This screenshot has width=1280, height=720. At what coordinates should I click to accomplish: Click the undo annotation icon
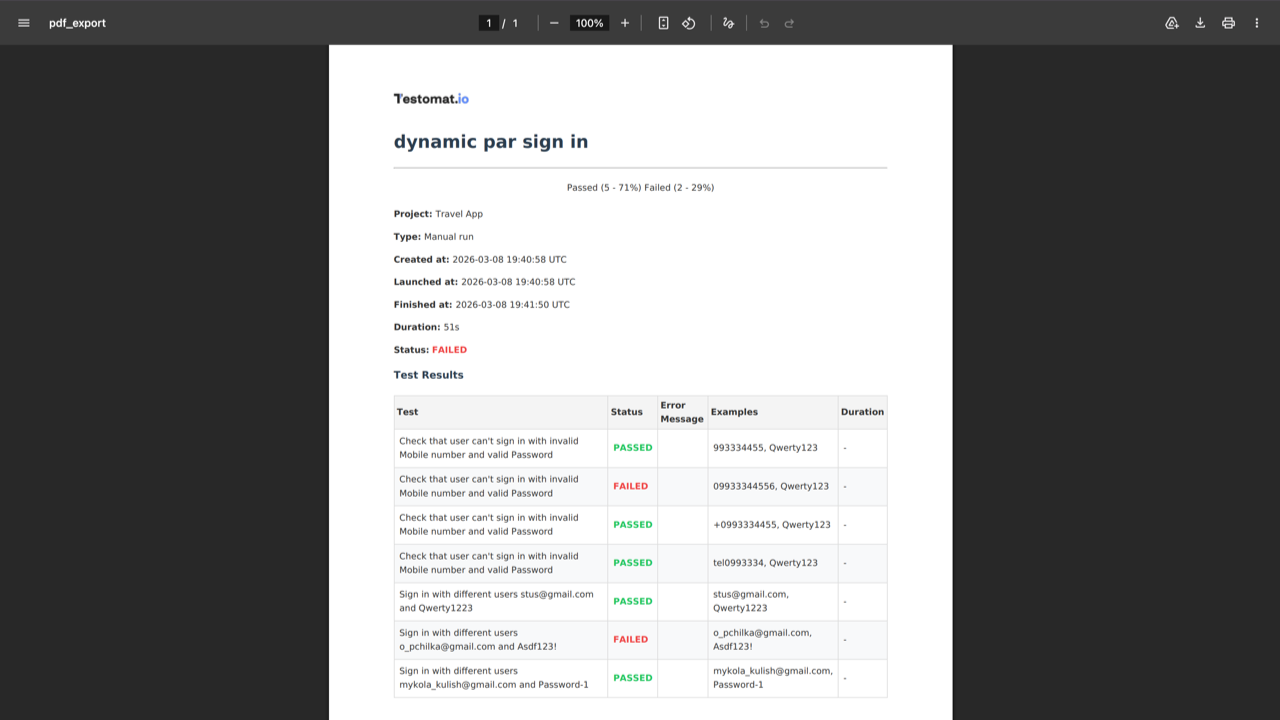763,22
